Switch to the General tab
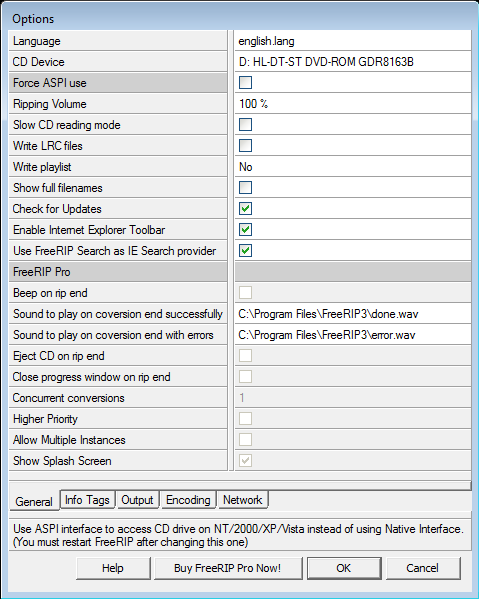Screen dimensions: 479x599 pos(34,501)
